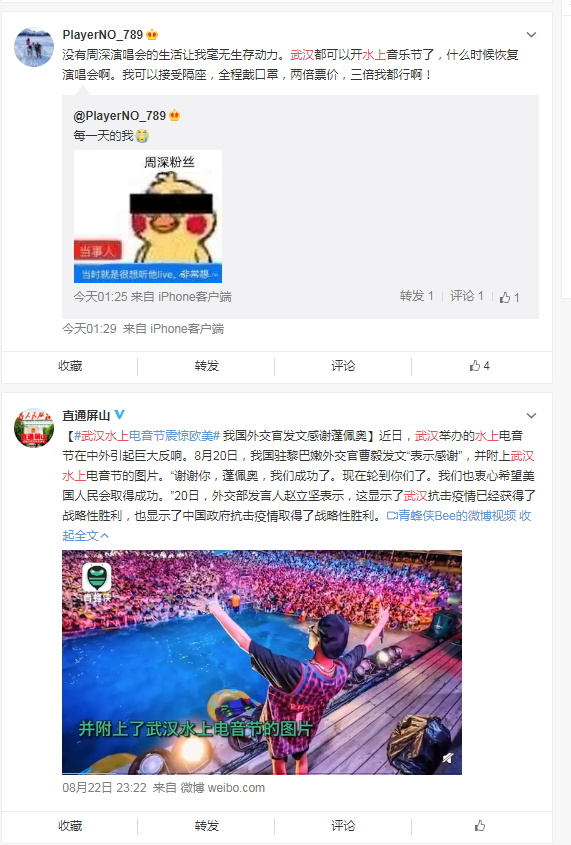Expand options arrow on 直通屏山 post
Viewport: 571px width, 845px height.
[531, 415]
